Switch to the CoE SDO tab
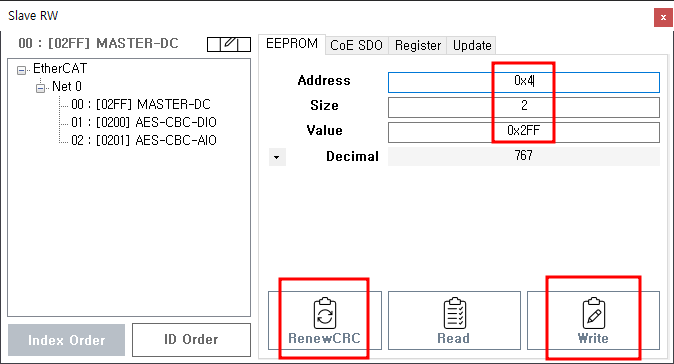This screenshot has height=364, width=674. 356,45
